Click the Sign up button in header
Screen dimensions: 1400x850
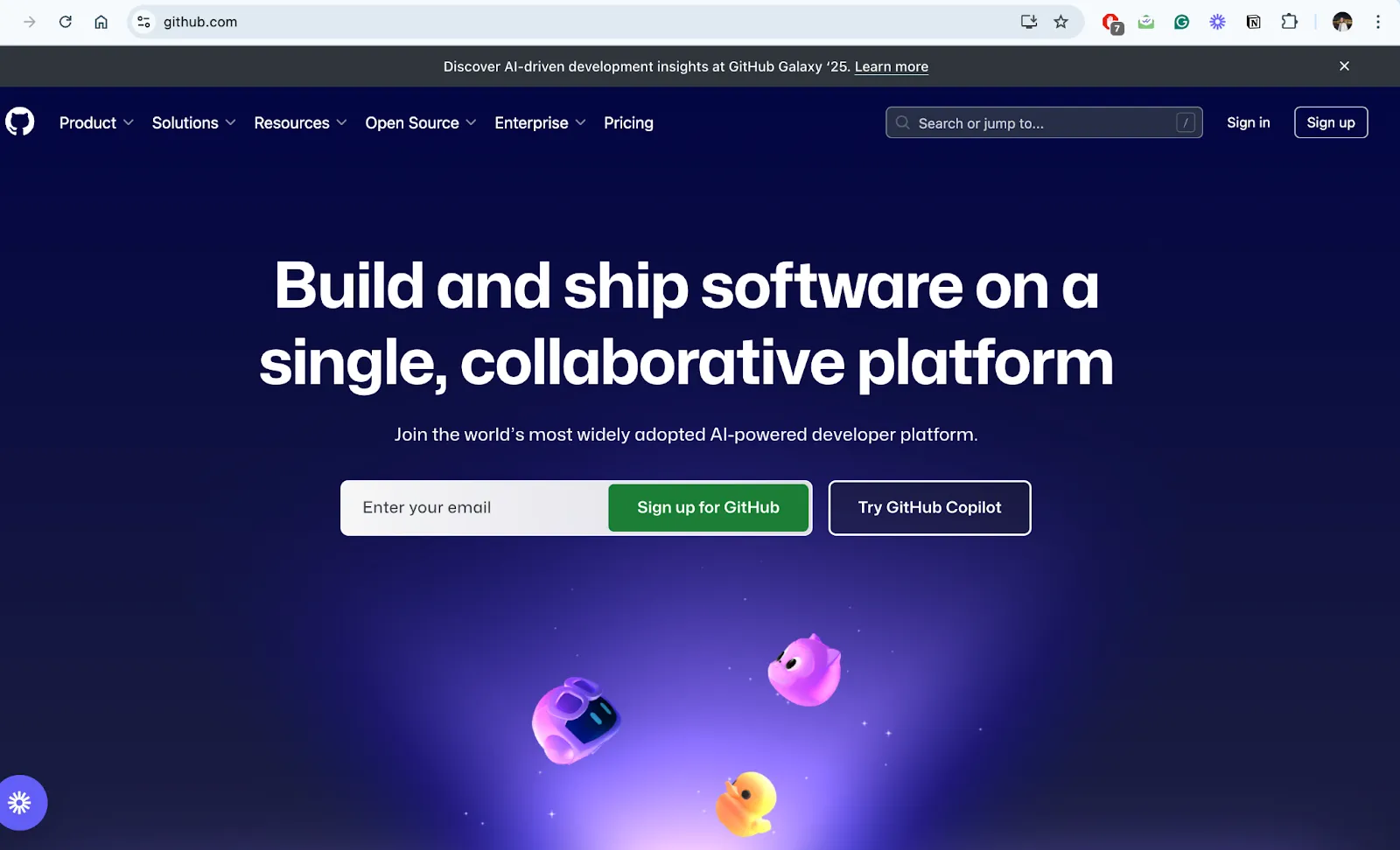pos(1331,122)
